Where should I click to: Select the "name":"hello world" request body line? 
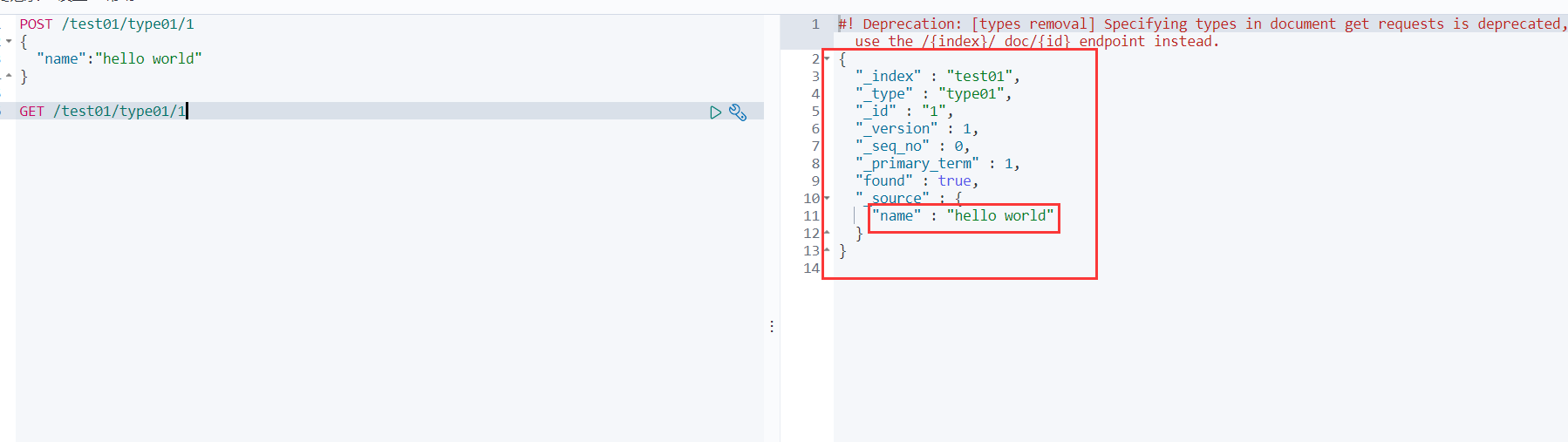click(x=119, y=58)
